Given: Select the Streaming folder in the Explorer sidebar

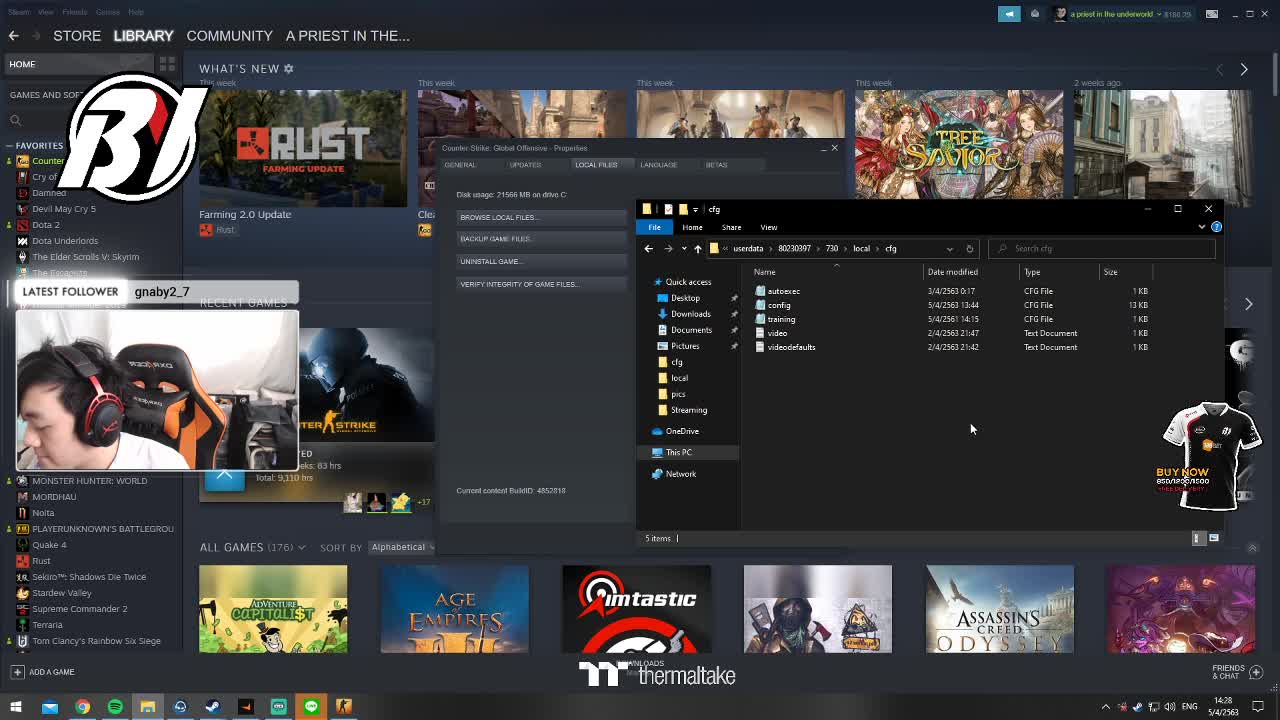Looking at the screenshot, I should tap(688, 410).
